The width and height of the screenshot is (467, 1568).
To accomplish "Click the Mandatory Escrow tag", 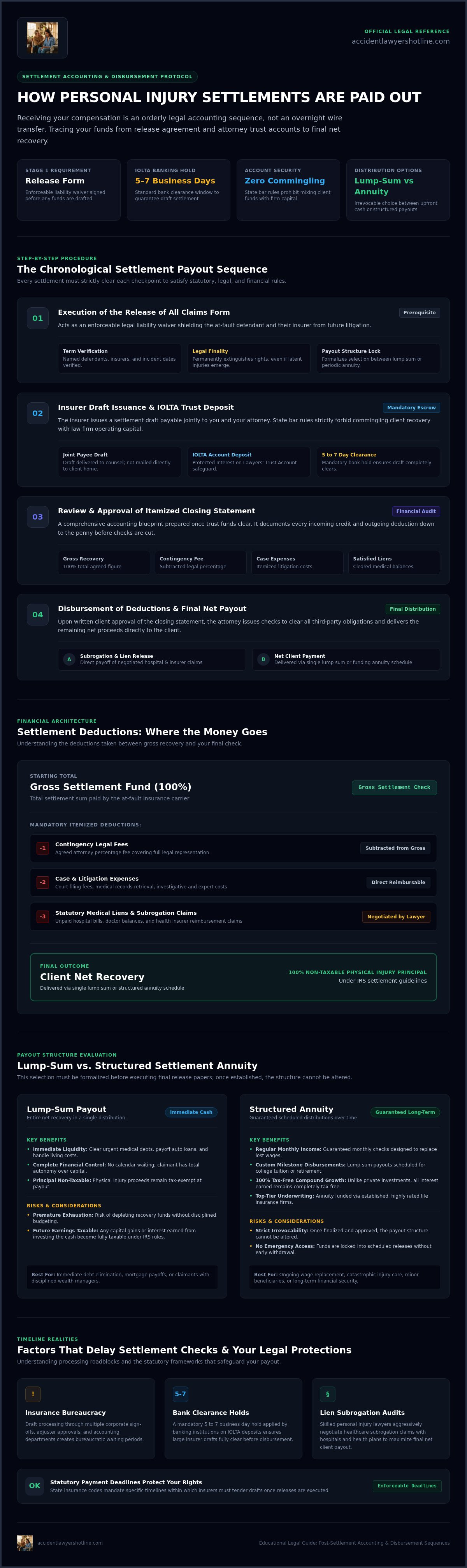I will (x=411, y=408).
